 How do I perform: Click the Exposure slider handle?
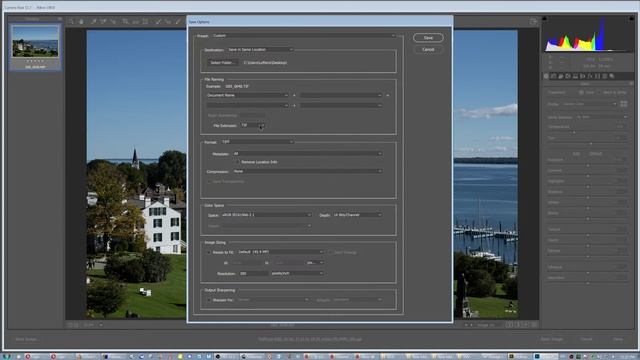[588, 165]
